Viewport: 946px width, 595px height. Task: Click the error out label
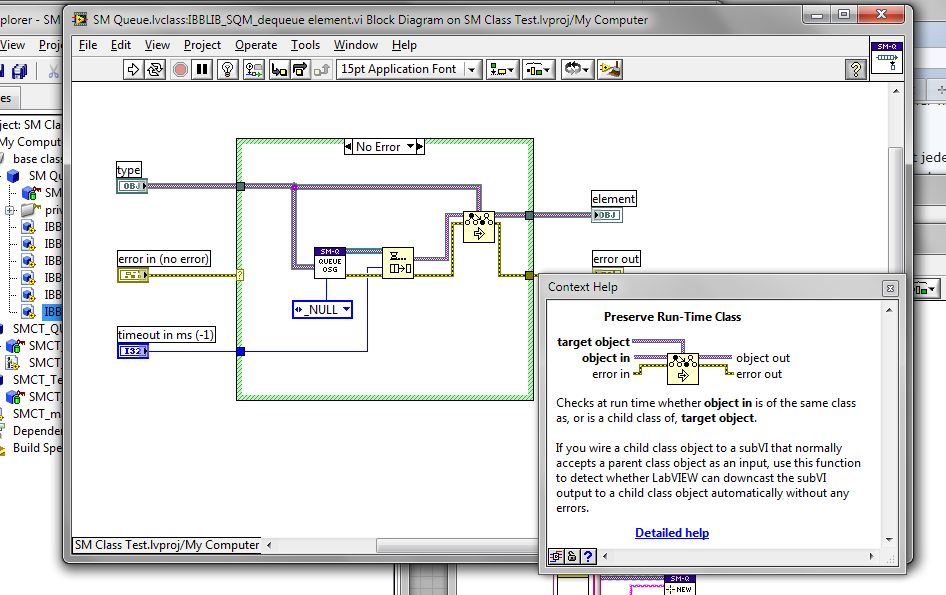(616, 259)
